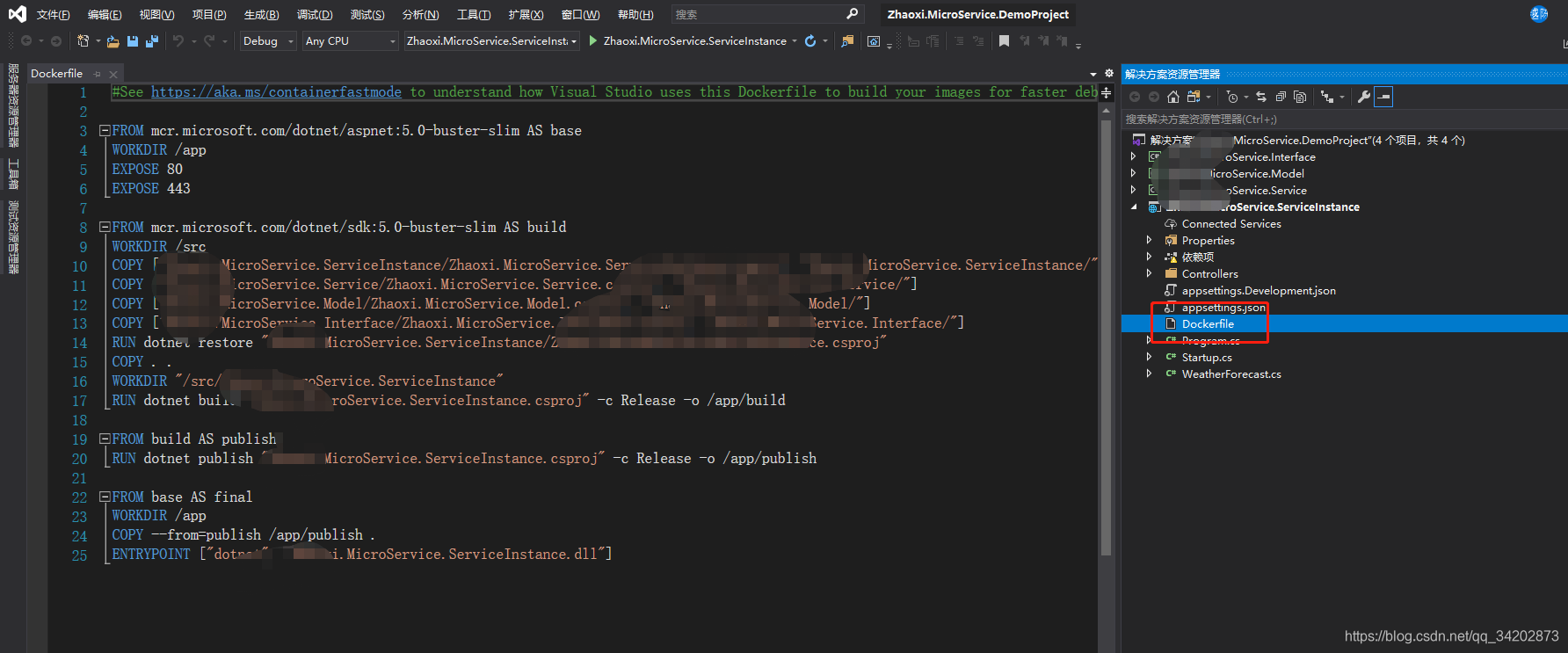
Task: Click the undo arrow icon
Action: 178,41
